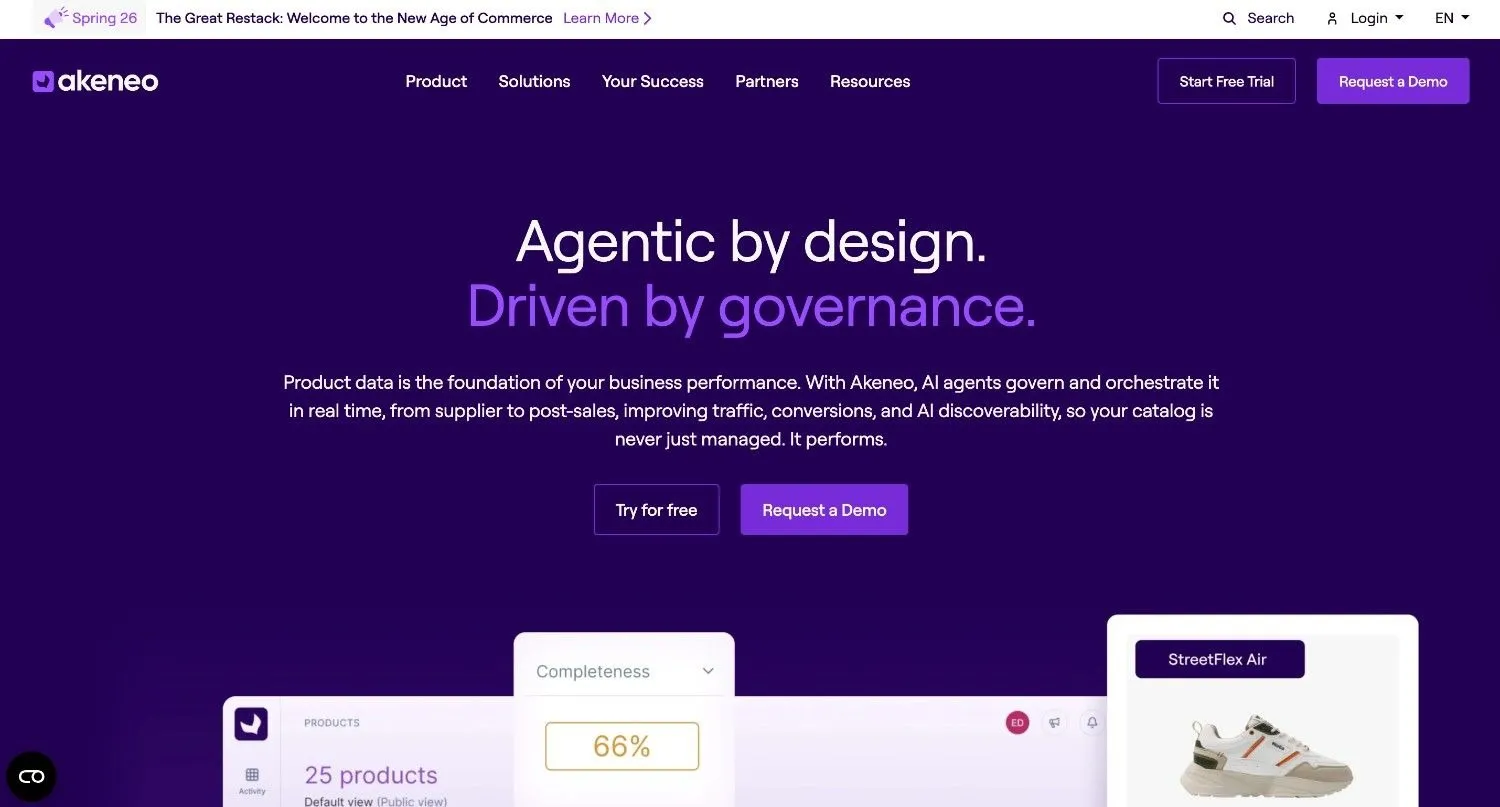This screenshot has height=807, width=1500.
Task: Click the ED user avatar
Action: (x=1017, y=723)
